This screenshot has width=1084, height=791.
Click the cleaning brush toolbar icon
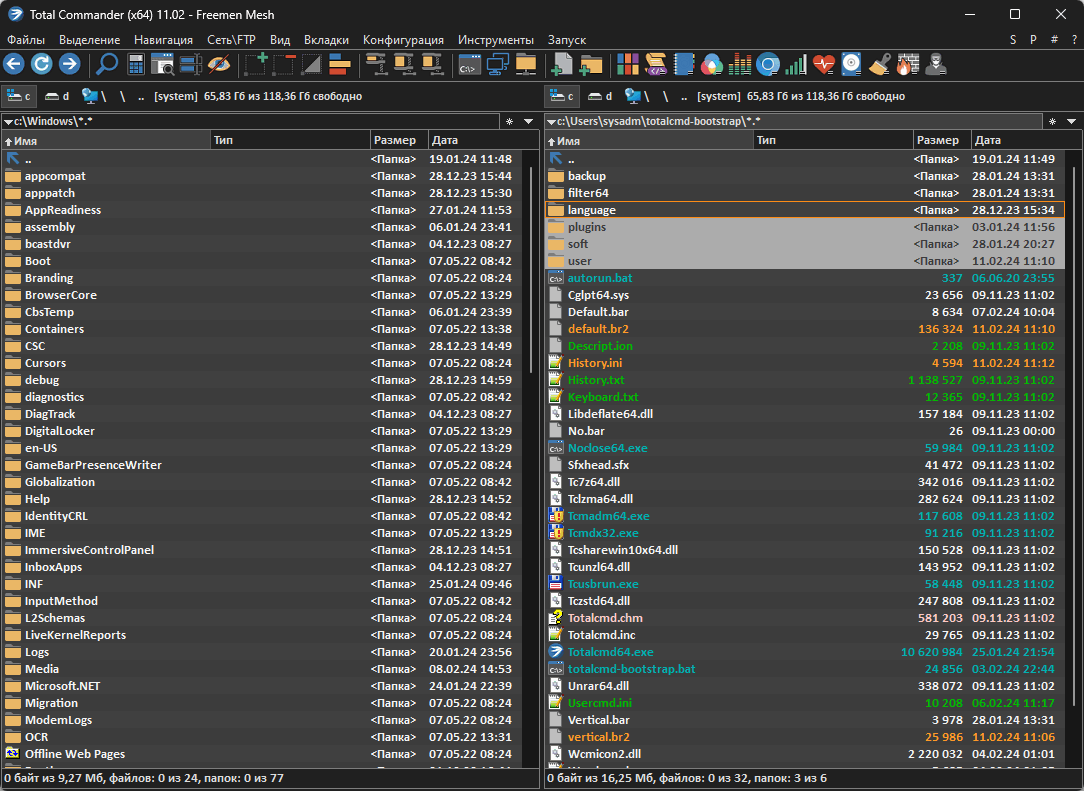tap(879, 65)
